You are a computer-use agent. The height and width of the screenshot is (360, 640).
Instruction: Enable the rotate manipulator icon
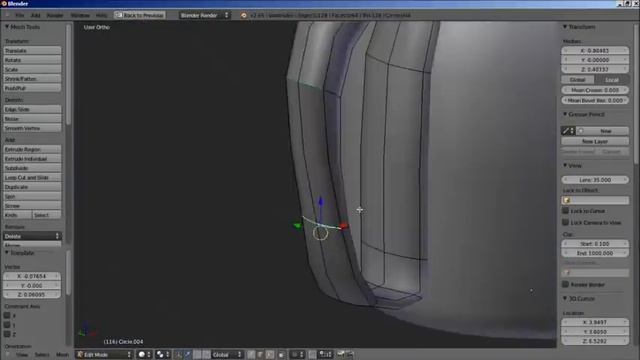[198, 354]
